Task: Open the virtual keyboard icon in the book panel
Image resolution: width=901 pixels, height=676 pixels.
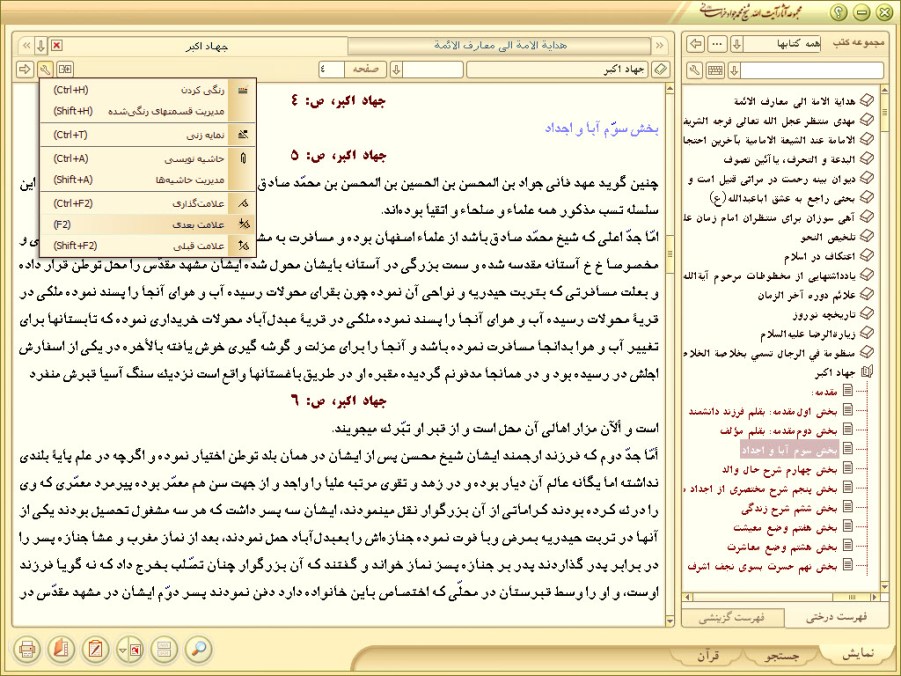Action: (x=715, y=71)
